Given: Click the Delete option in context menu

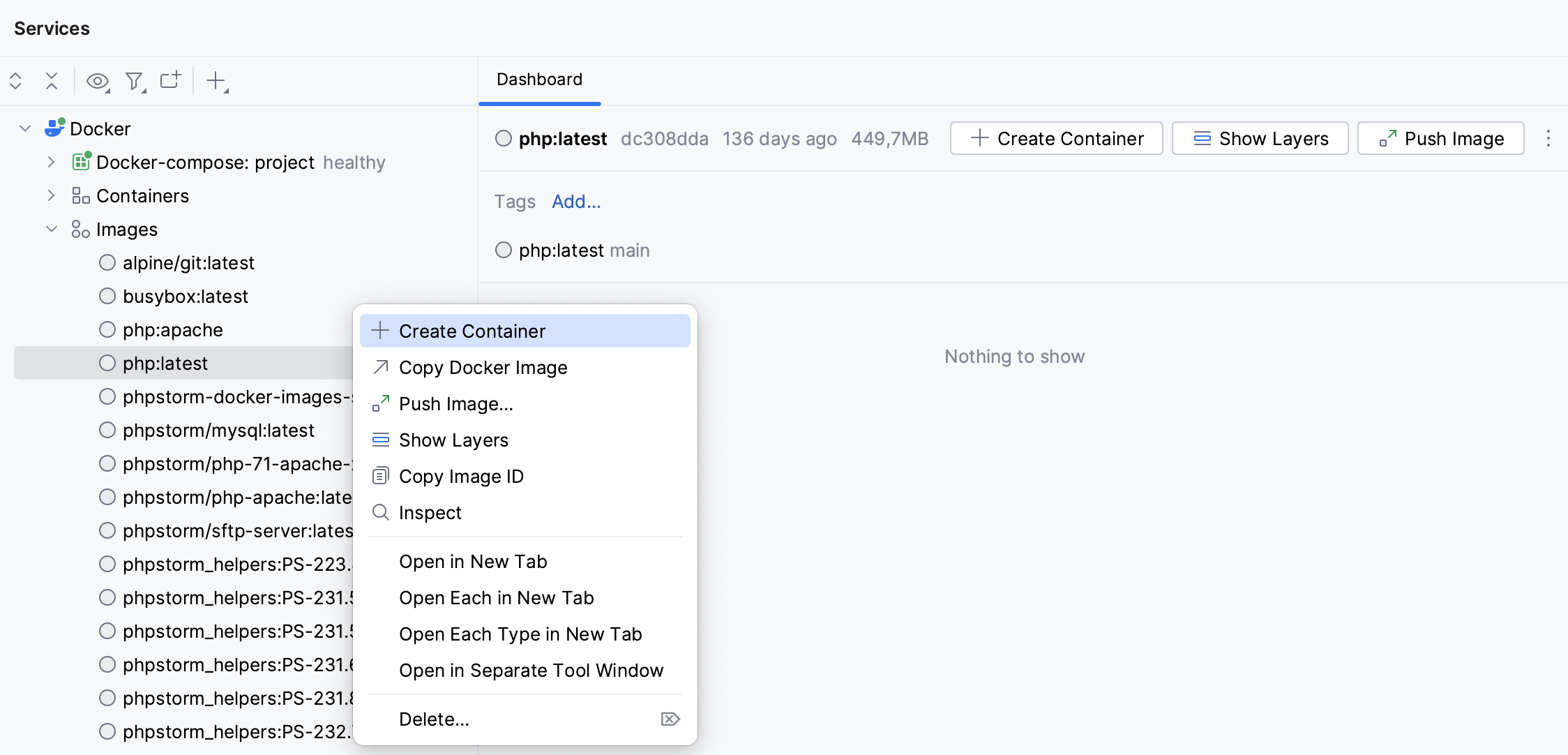Looking at the screenshot, I should [433, 718].
